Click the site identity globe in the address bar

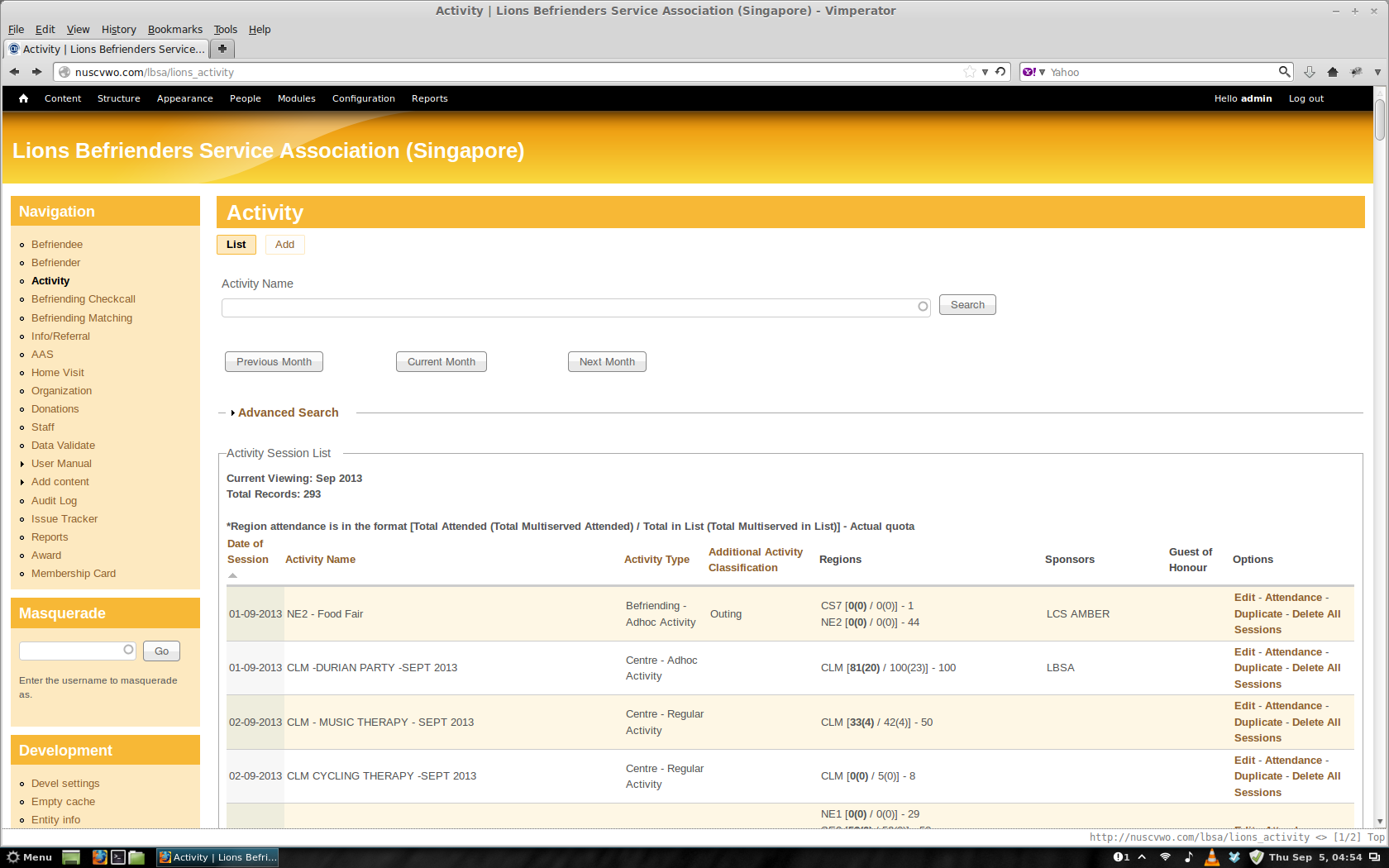click(64, 72)
